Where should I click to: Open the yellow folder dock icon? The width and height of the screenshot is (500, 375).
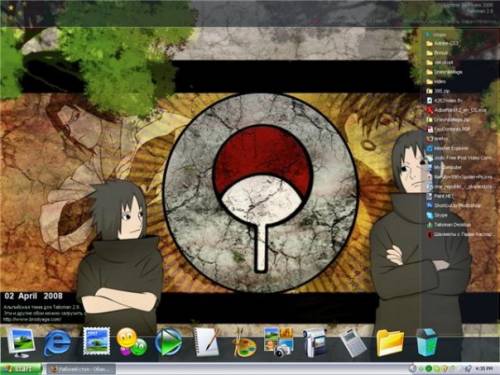point(390,343)
